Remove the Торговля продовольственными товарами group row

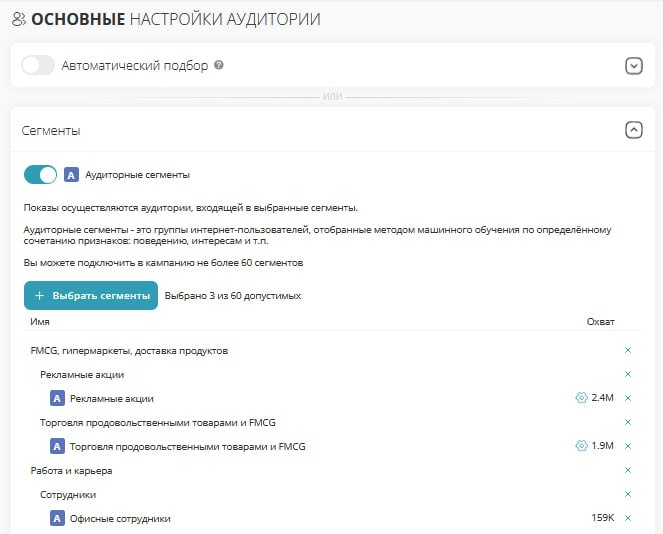point(628,422)
